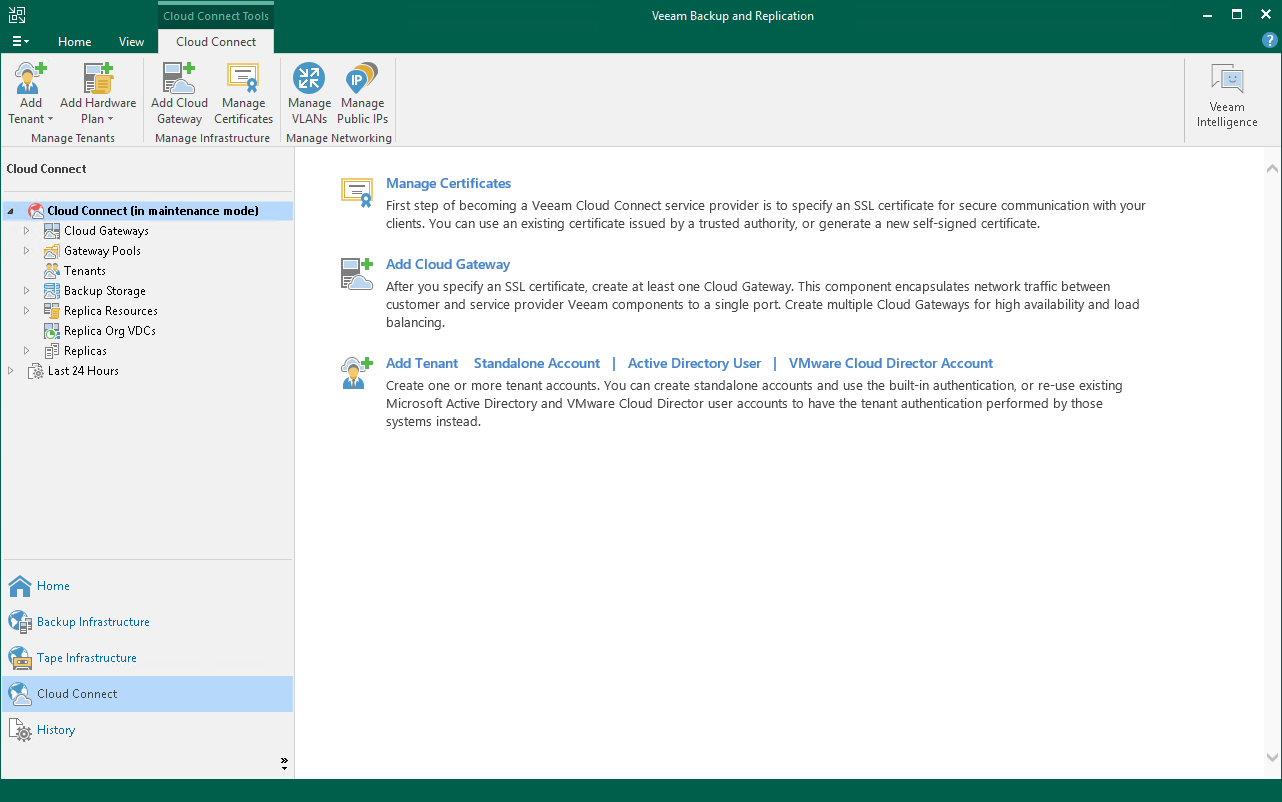1282x802 pixels.
Task: Choose the Standalone Account link
Action: pyautogui.click(x=537, y=364)
